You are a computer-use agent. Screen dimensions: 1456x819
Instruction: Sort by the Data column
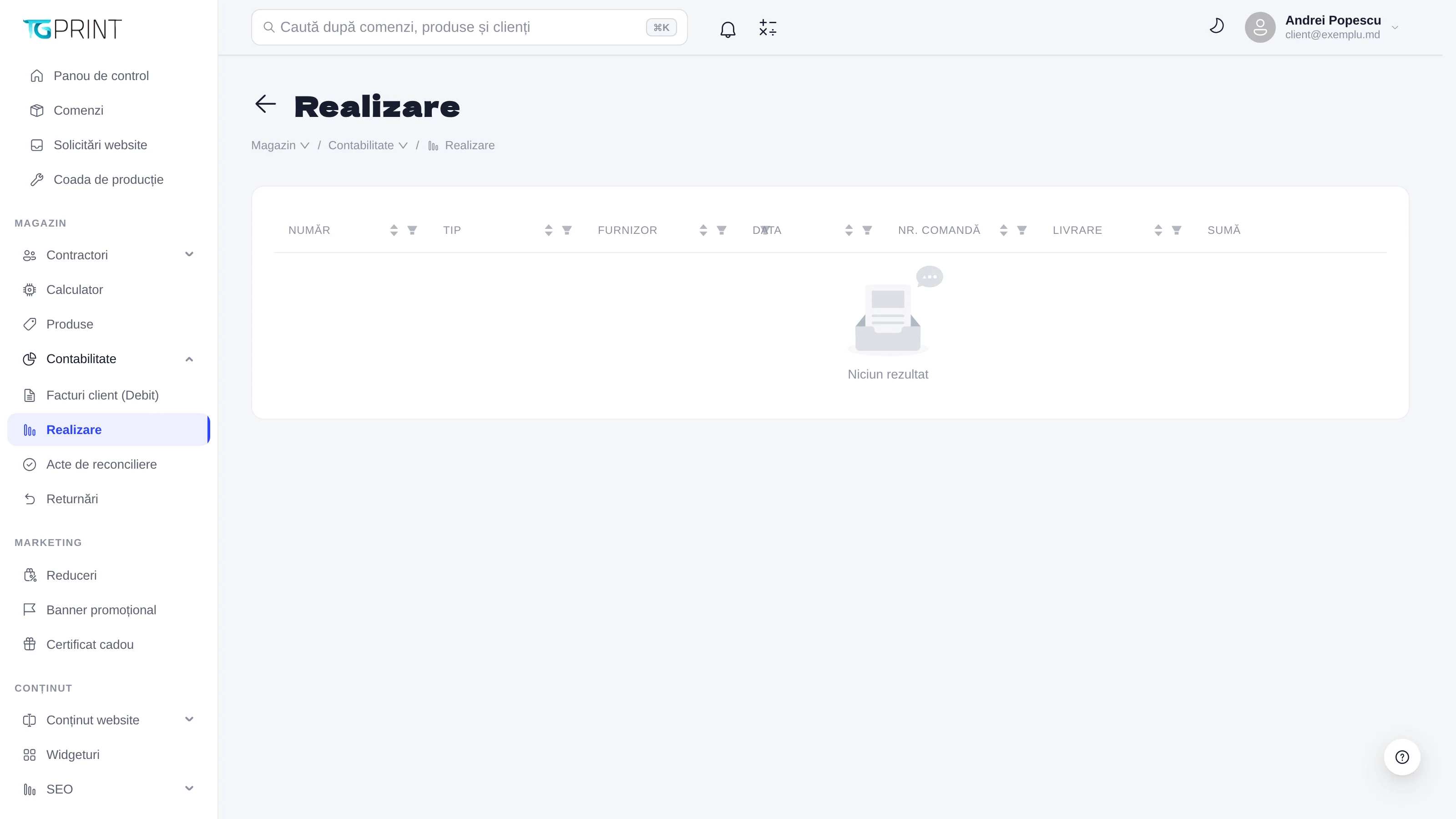pos(849,230)
